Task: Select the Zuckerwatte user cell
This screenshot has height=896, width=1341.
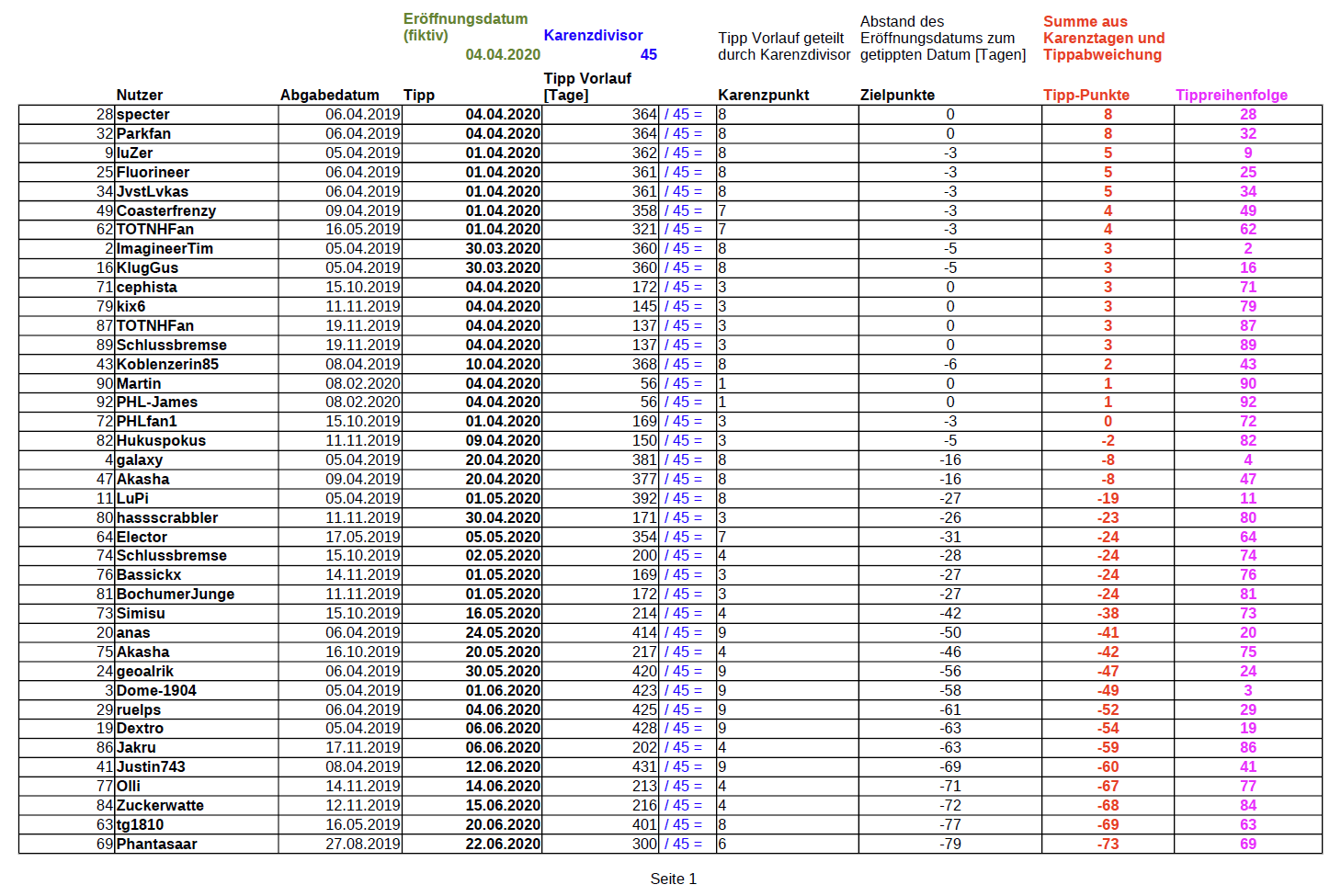Action: click(160, 805)
